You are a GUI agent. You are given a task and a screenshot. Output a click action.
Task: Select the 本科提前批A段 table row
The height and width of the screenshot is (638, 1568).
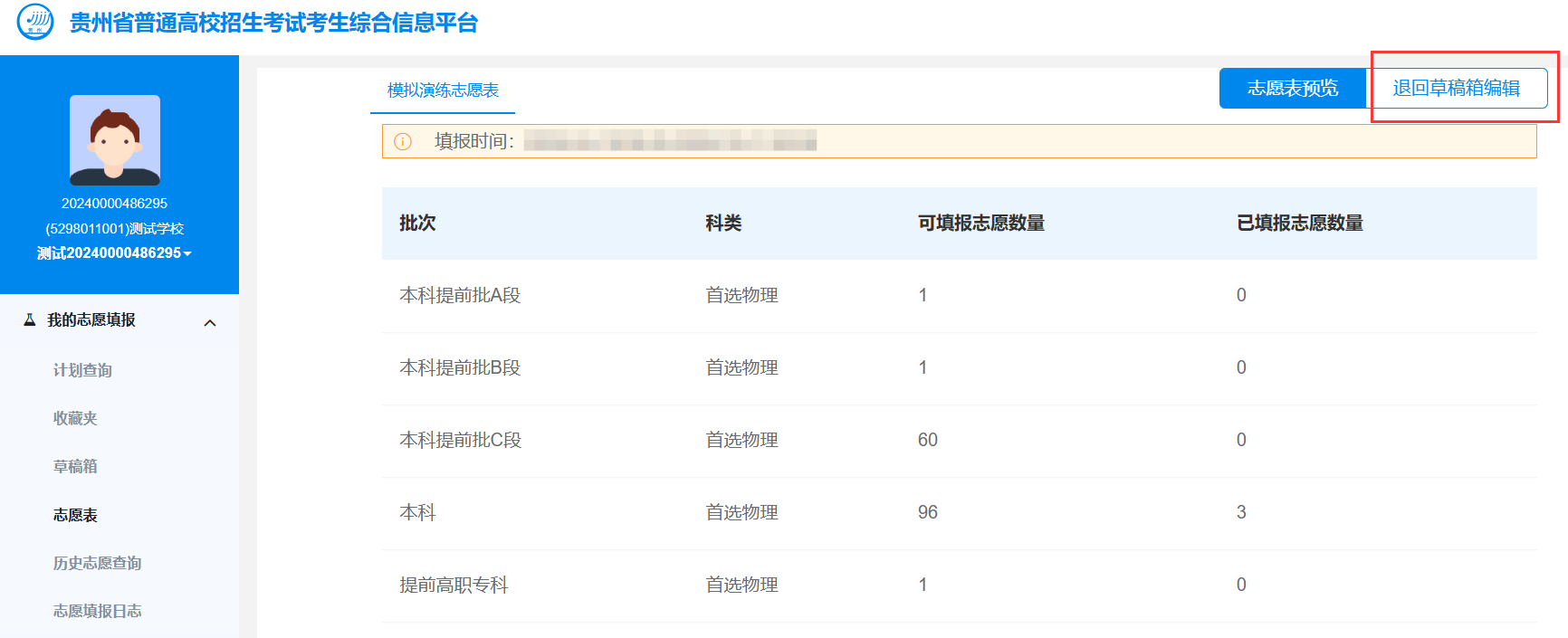click(960, 296)
